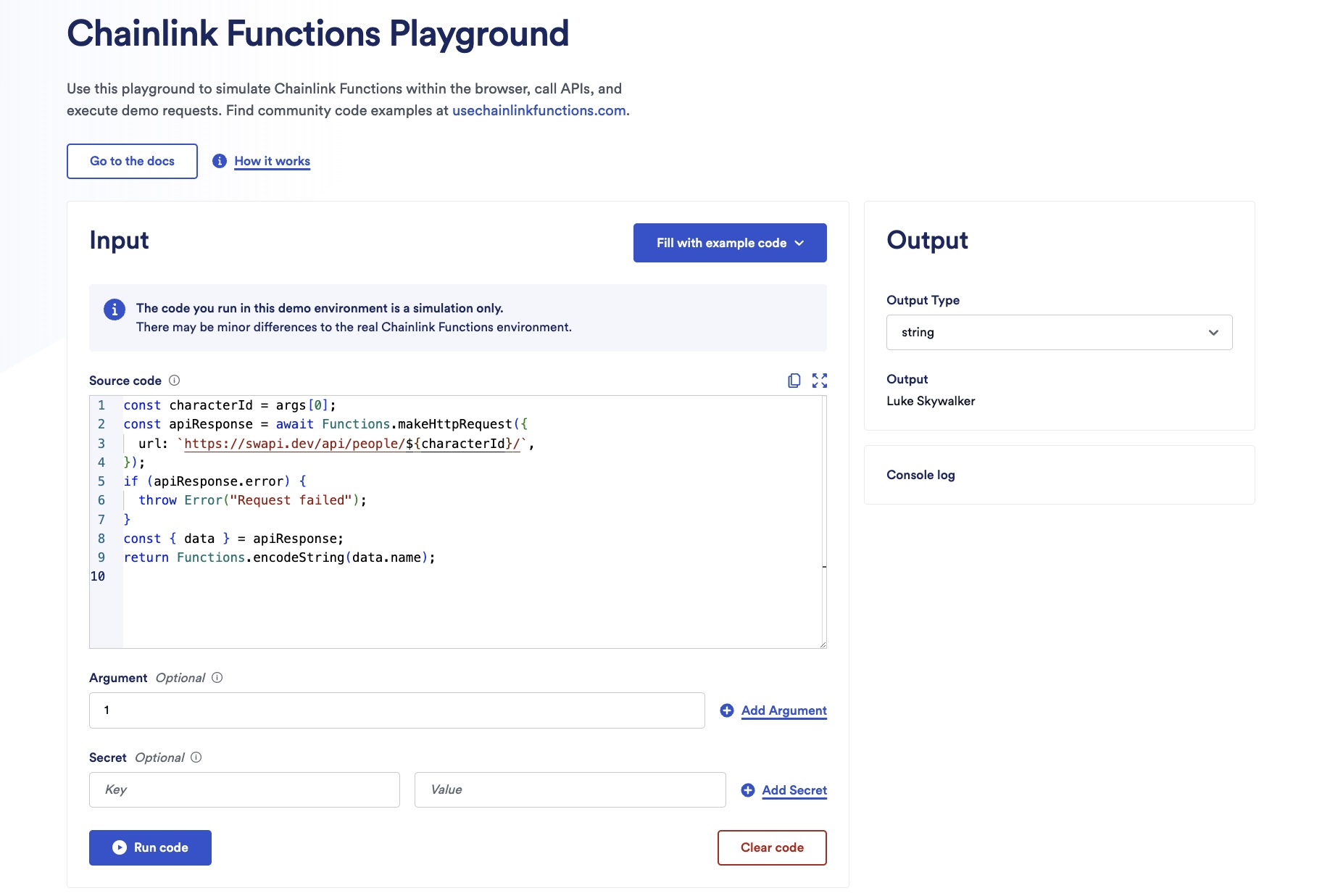This screenshot has width=1322, height=896.
Task: Click the secret Key input field
Action: pos(244,790)
